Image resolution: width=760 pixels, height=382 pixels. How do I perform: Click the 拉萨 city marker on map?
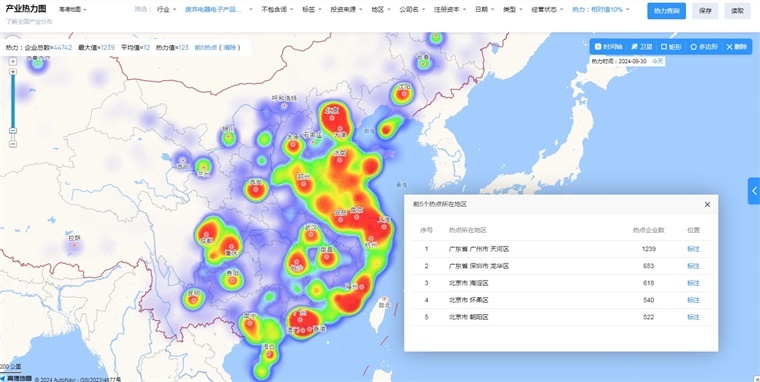coord(74,245)
